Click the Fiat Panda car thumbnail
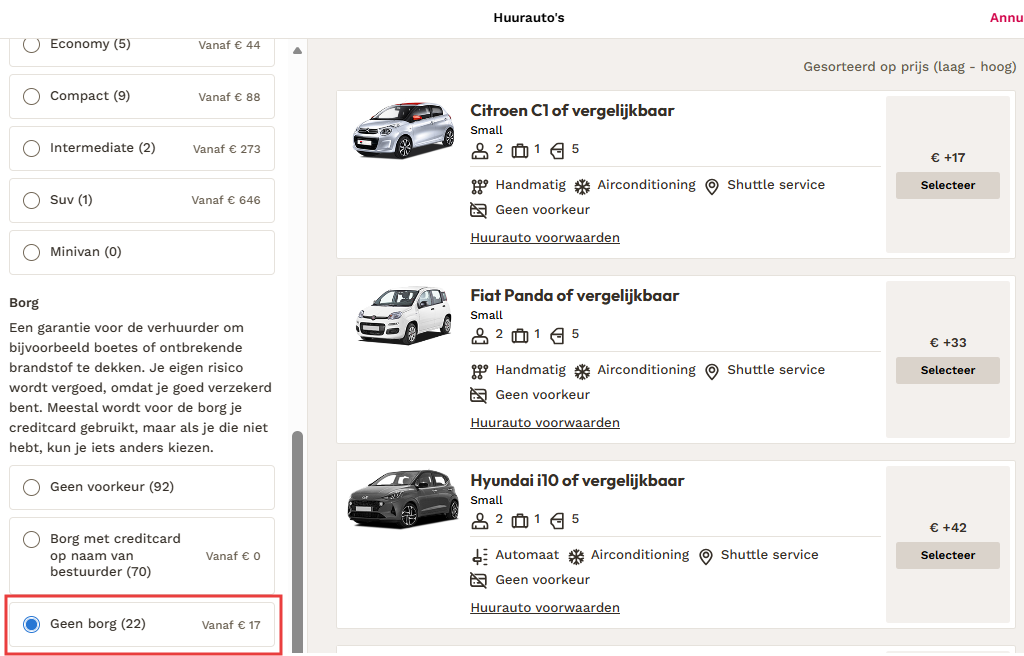This screenshot has width=1024, height=656. (x=403, y=314)
